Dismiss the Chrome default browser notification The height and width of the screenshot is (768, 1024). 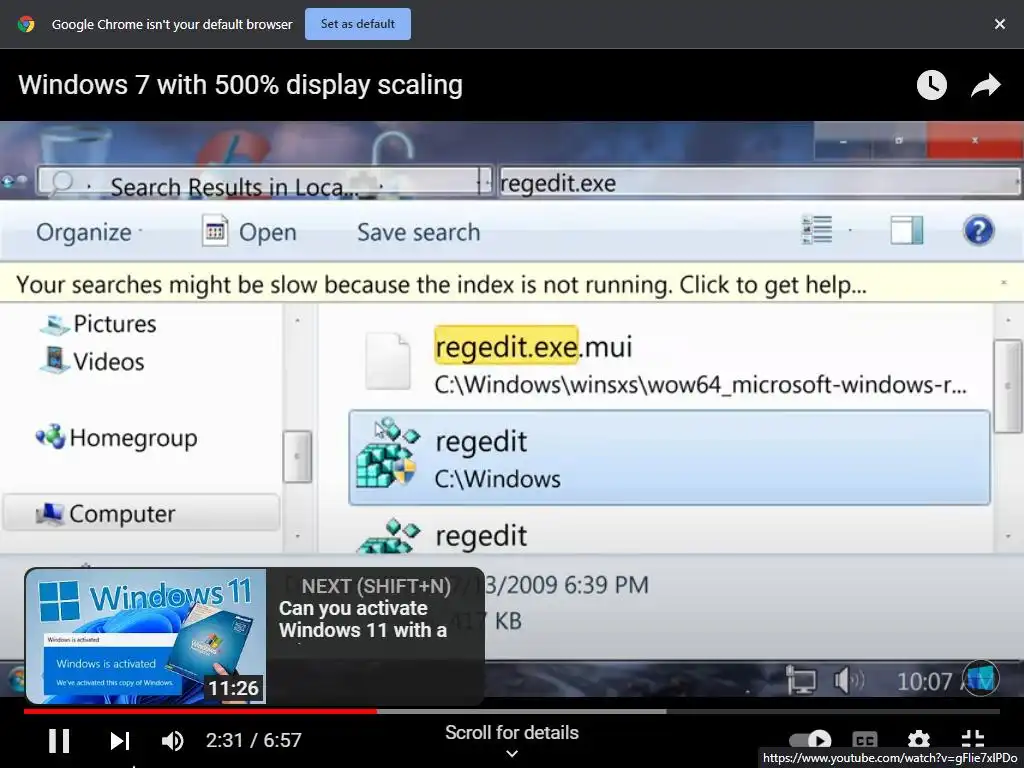pyautogui.click(x=999, y=24)
